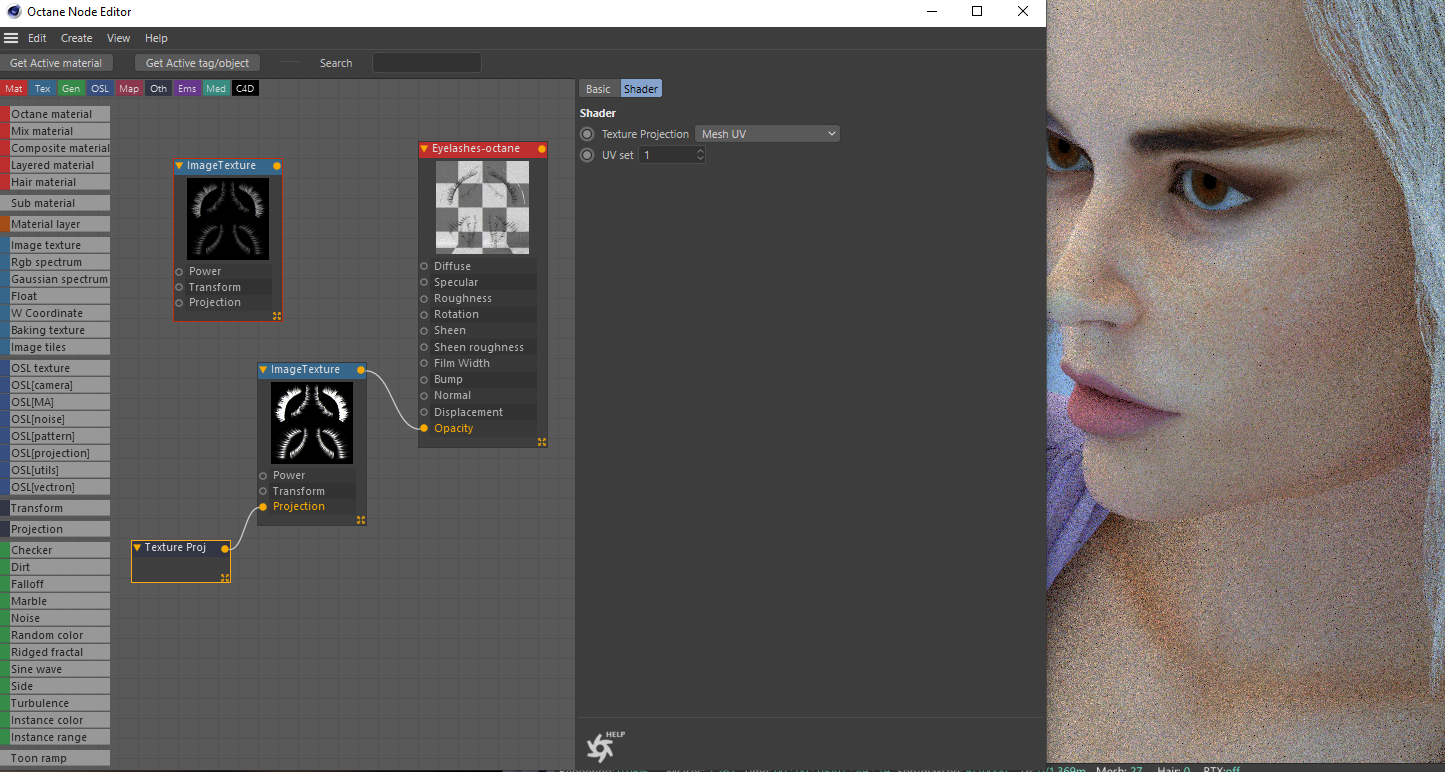Viewport: 1445px width, 772px height.
Task: Click the output dot on Eyelashes-octane node
Action: coord(541,149)
